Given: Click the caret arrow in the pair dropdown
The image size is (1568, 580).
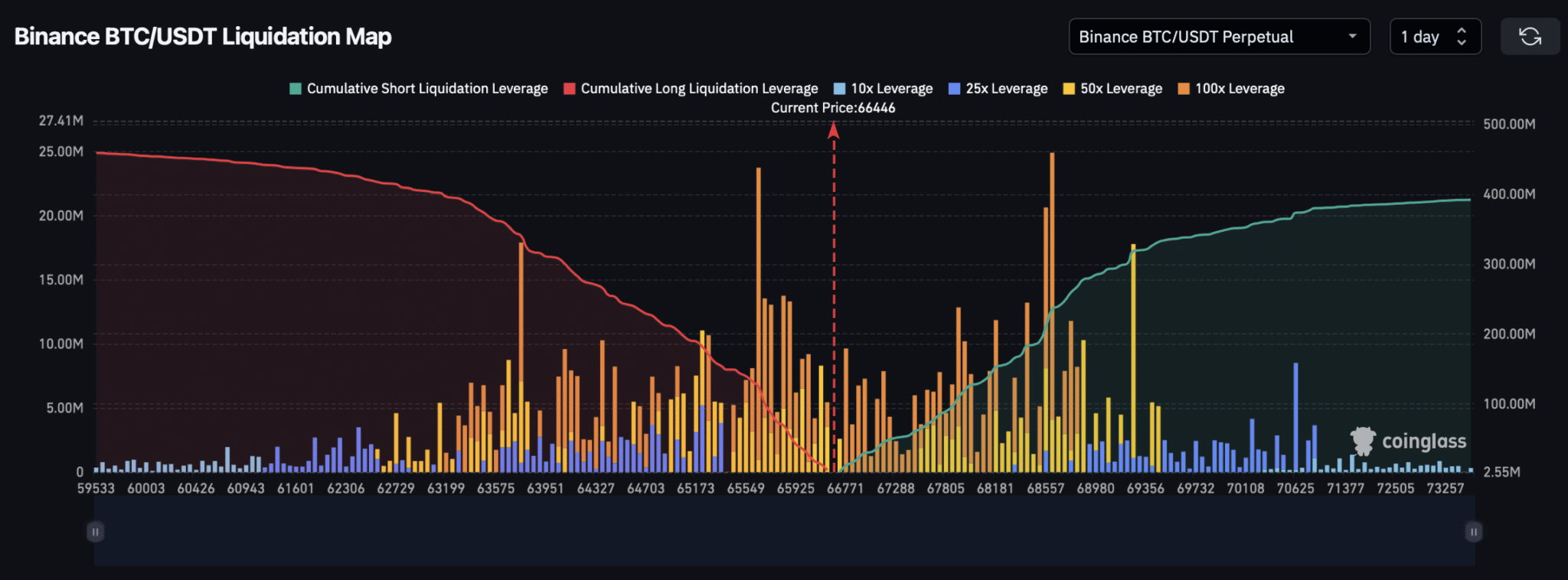Looking at the screenshot, I should (x=1352, y=37).
